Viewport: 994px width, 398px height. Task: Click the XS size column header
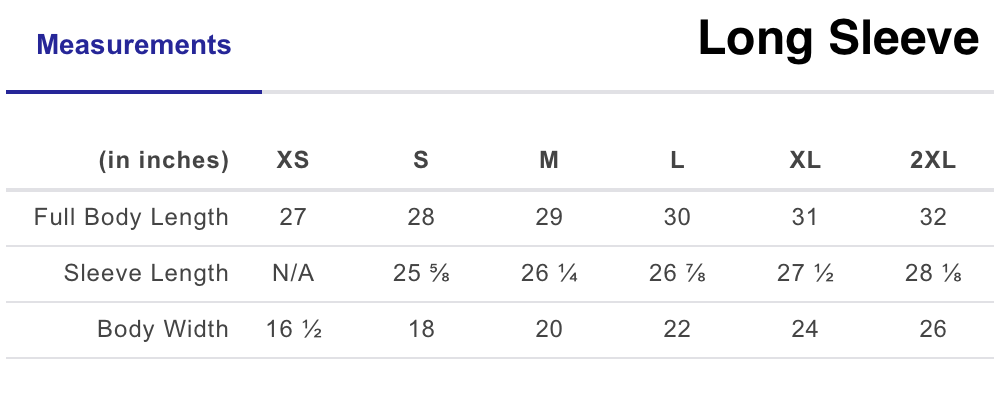(x=293, y=160)
